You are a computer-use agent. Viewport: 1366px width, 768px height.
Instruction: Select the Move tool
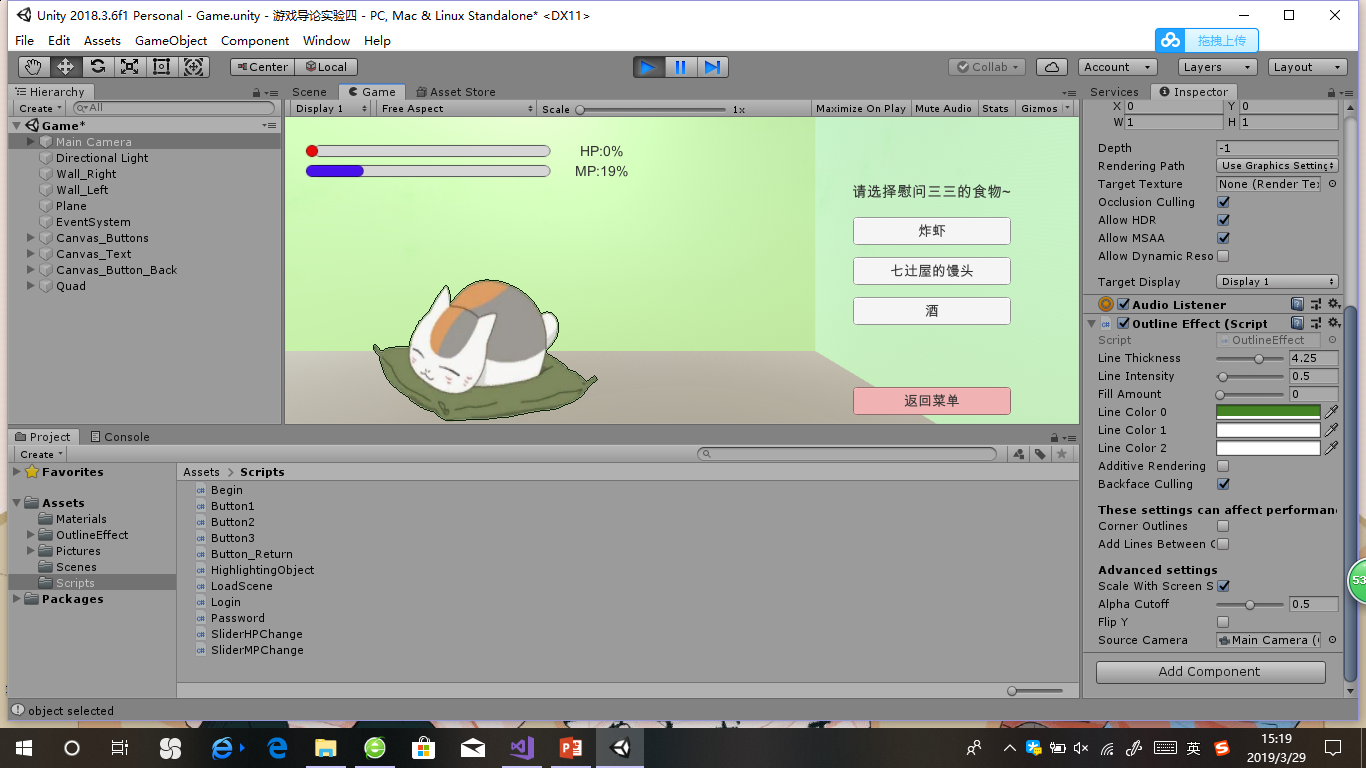coord(65,66)
